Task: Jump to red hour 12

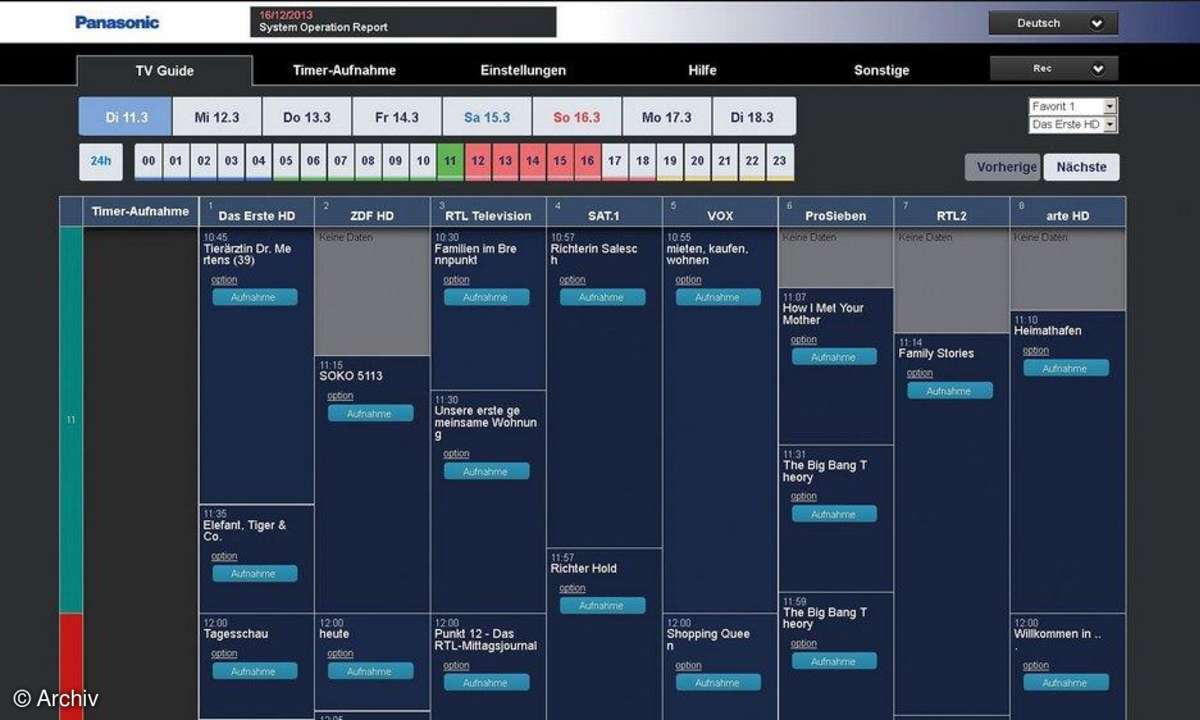Action: (x=478, y=161)
